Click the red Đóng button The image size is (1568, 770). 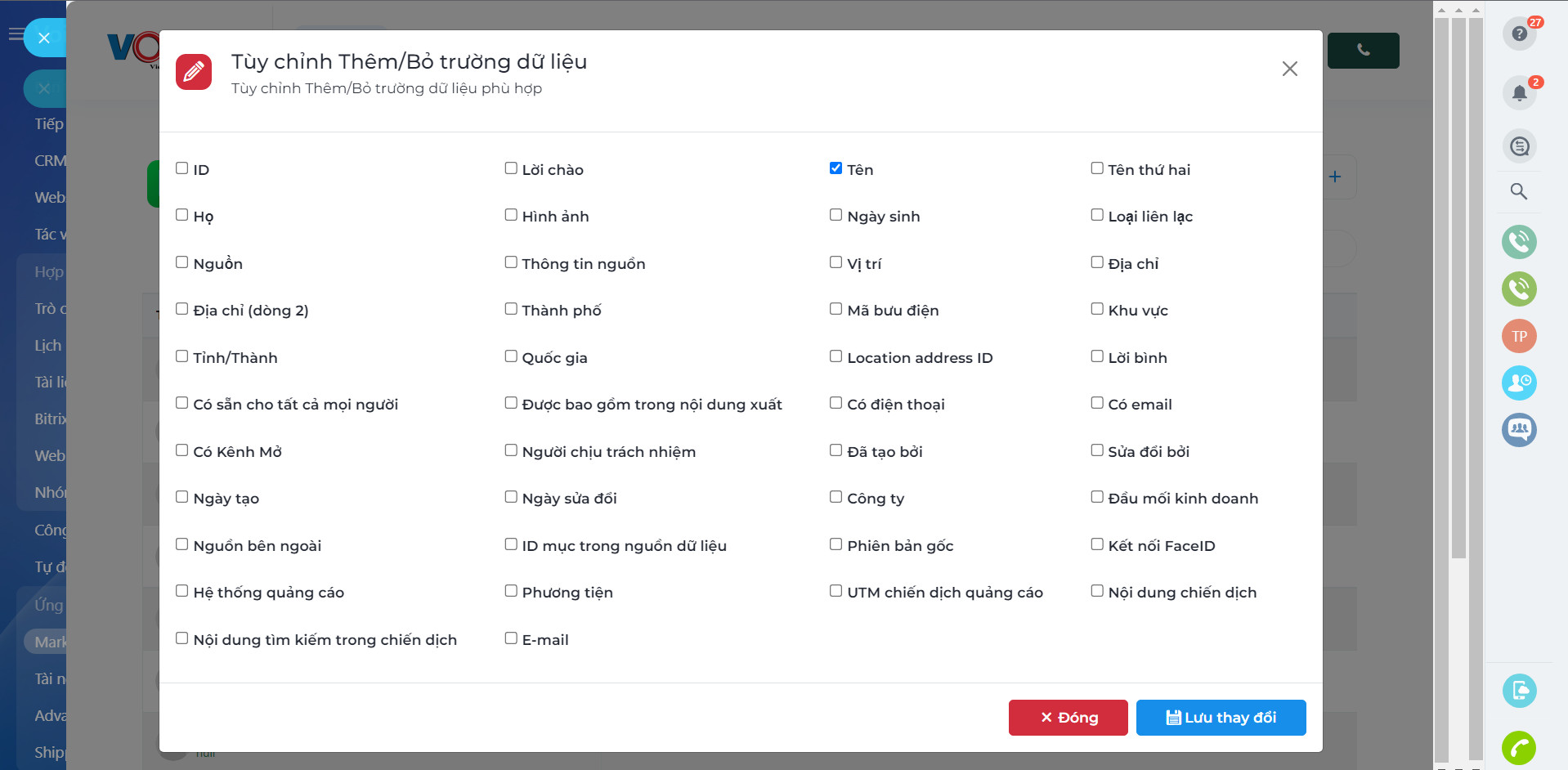pyautogui.click(x=1068, y=718)
